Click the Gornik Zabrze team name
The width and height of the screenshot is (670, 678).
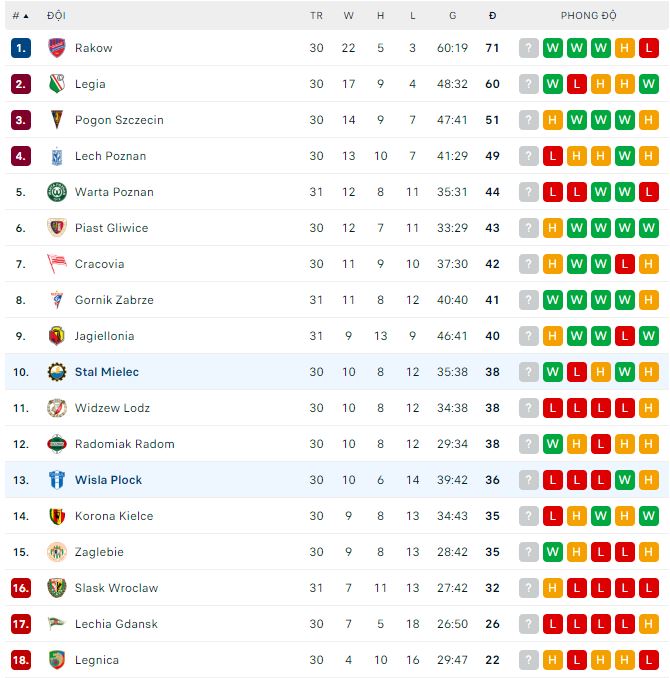click(114, 300)
